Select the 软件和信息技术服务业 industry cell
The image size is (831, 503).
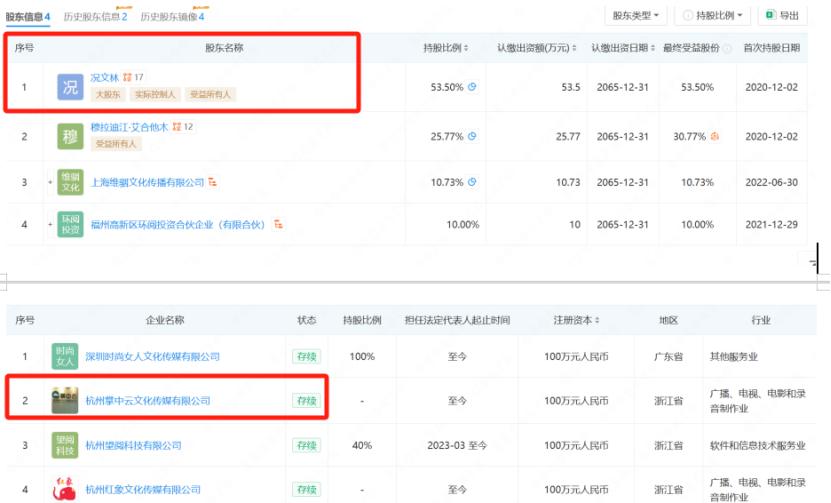(758, 445)
